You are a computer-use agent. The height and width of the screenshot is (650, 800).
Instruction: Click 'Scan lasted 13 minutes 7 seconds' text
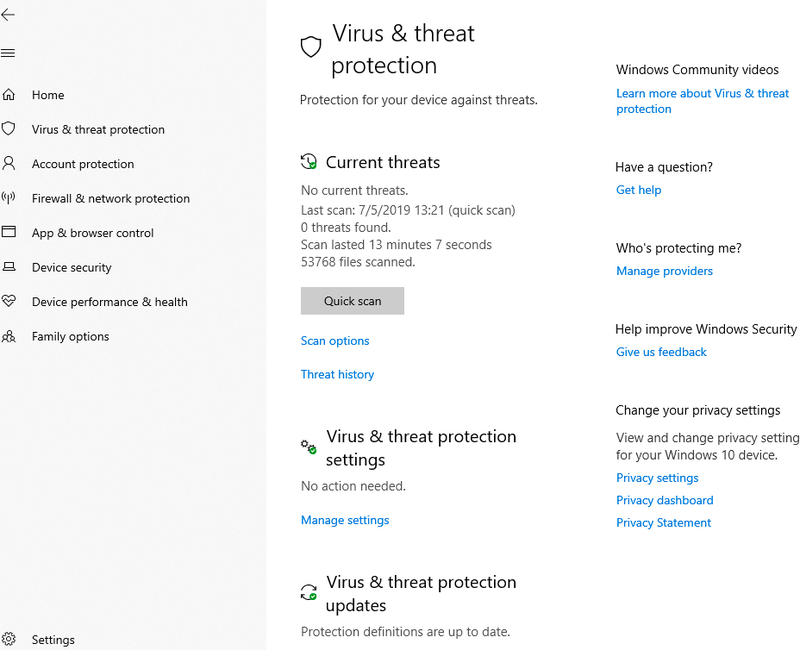point(396,244)
